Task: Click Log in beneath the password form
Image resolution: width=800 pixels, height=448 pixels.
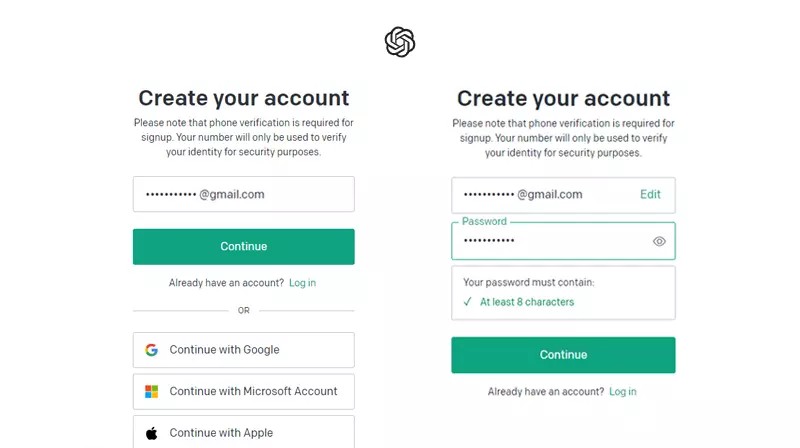Action: point(622,392)
